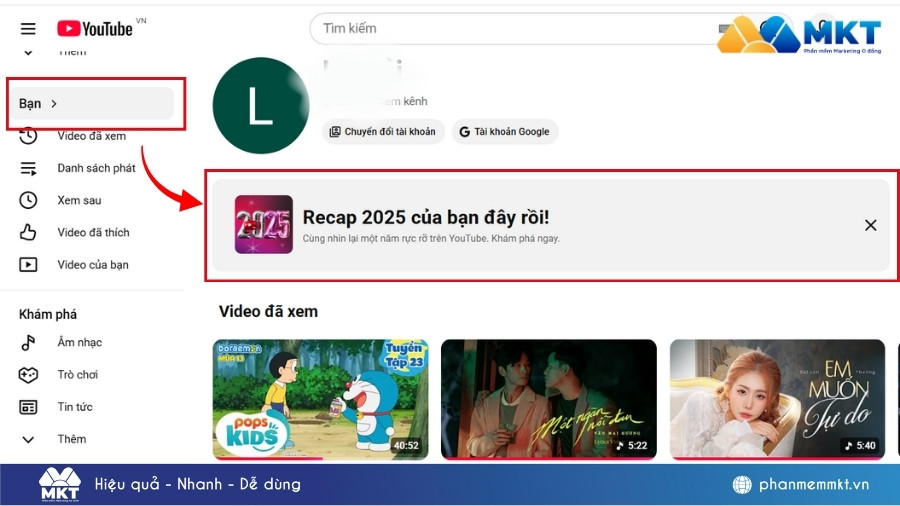Expand Thêm under Khám phá

[28, 439]
